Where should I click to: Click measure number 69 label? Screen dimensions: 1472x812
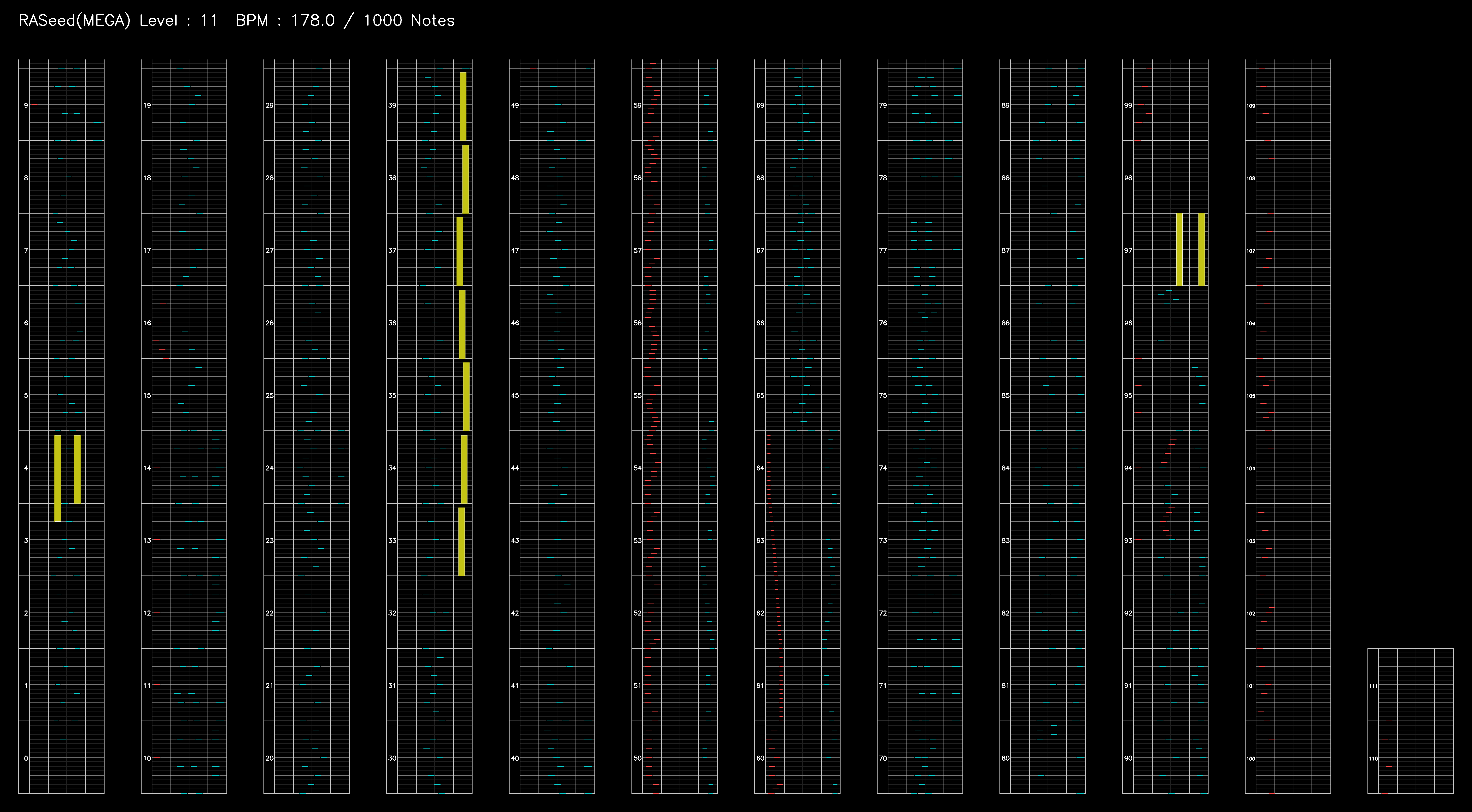(760, 105)
